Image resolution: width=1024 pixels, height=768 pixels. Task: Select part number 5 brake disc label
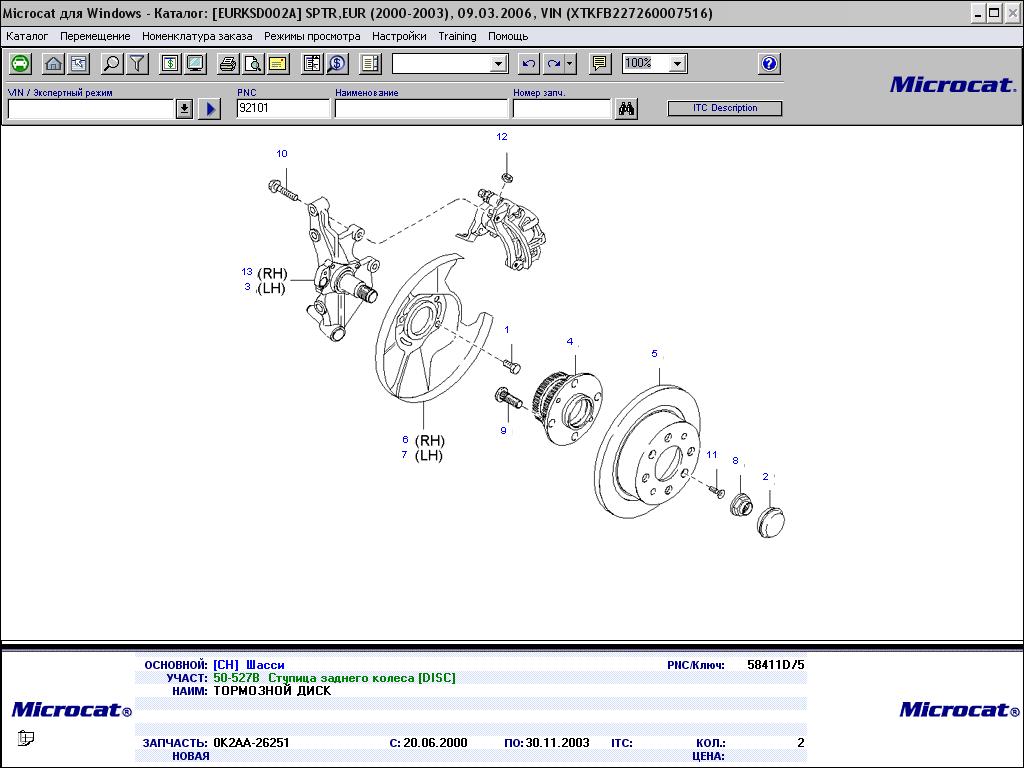tap(655, 354)
